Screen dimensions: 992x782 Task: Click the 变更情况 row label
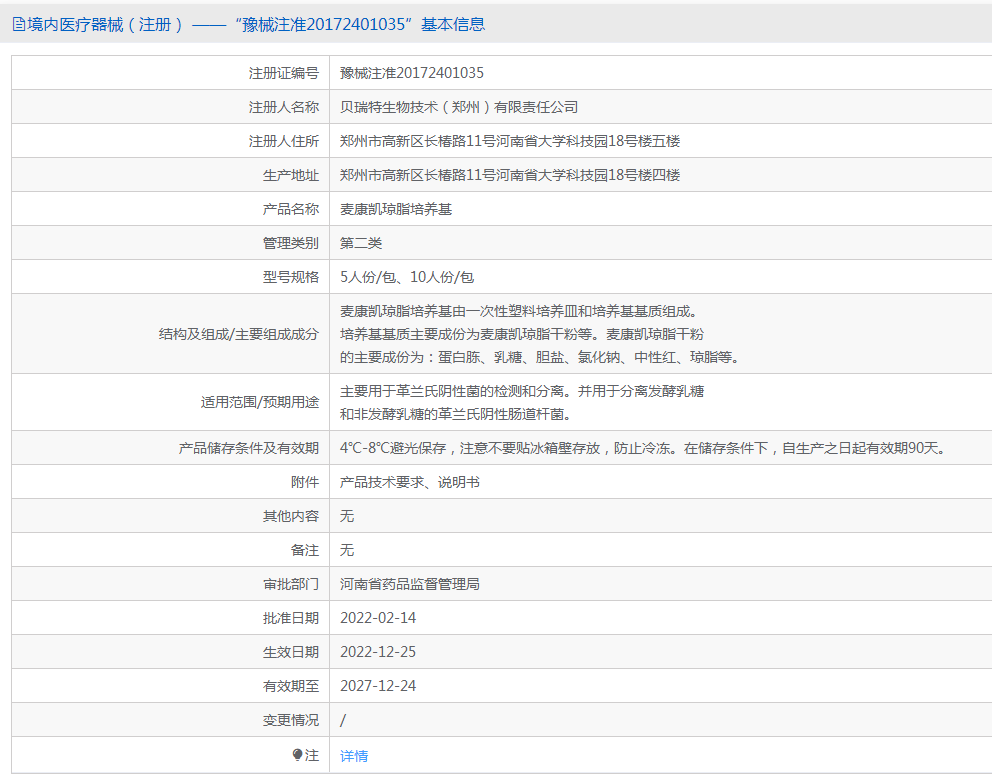291,720
